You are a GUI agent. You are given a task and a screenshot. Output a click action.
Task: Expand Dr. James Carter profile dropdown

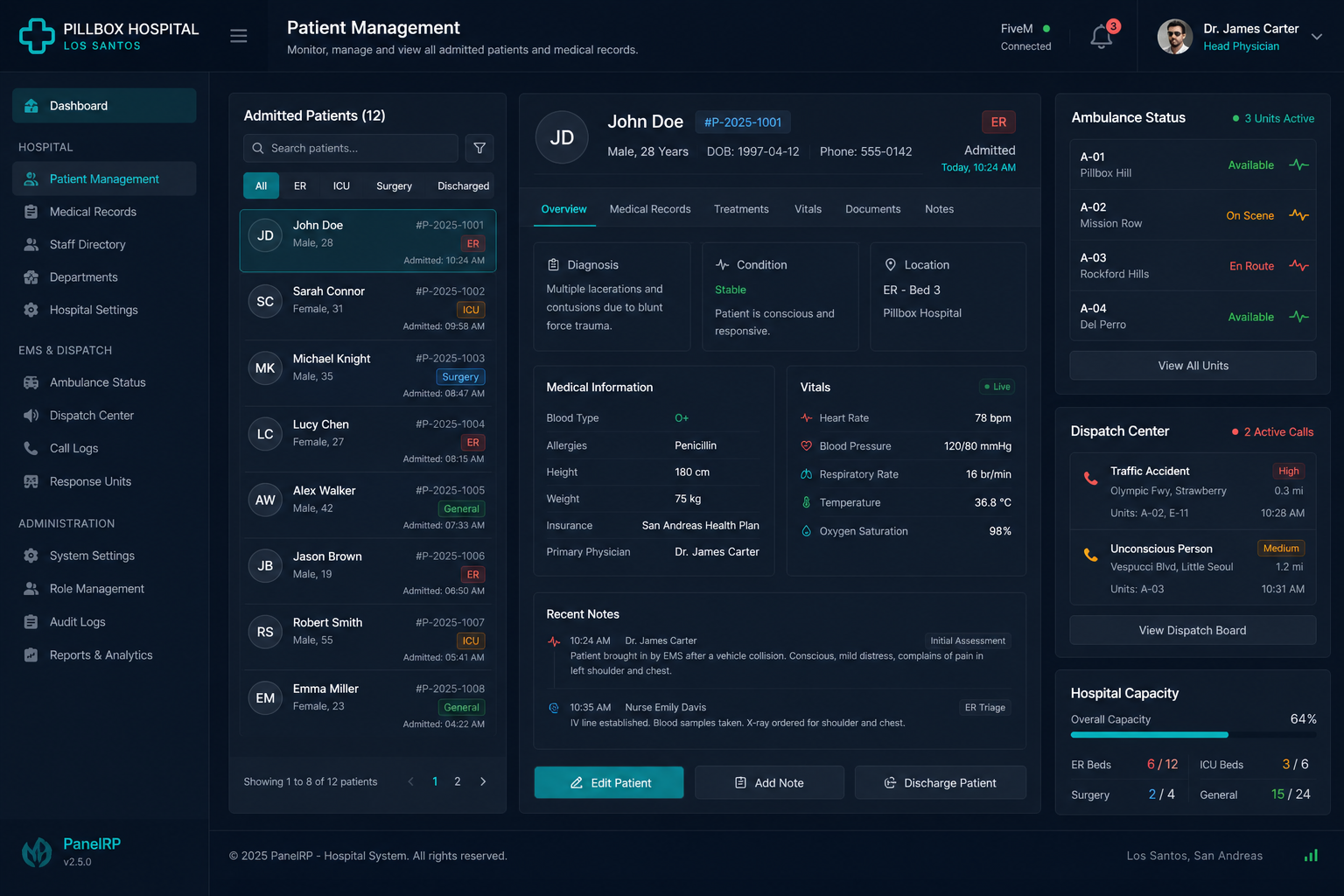pyautogui.click(x=1316, y=37)
